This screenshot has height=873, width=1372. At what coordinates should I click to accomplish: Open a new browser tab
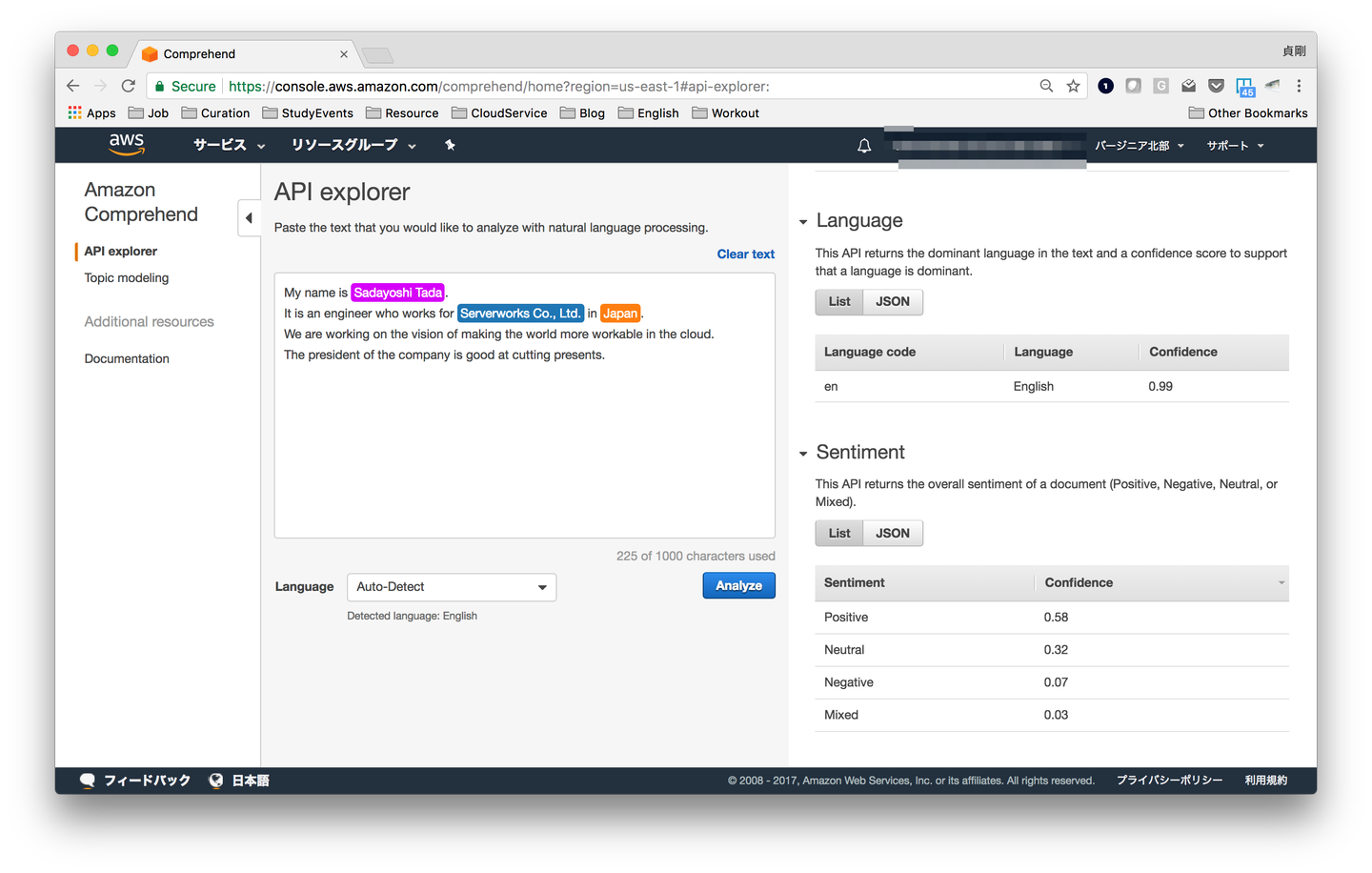pyautogui.click(x=377, y=55)
